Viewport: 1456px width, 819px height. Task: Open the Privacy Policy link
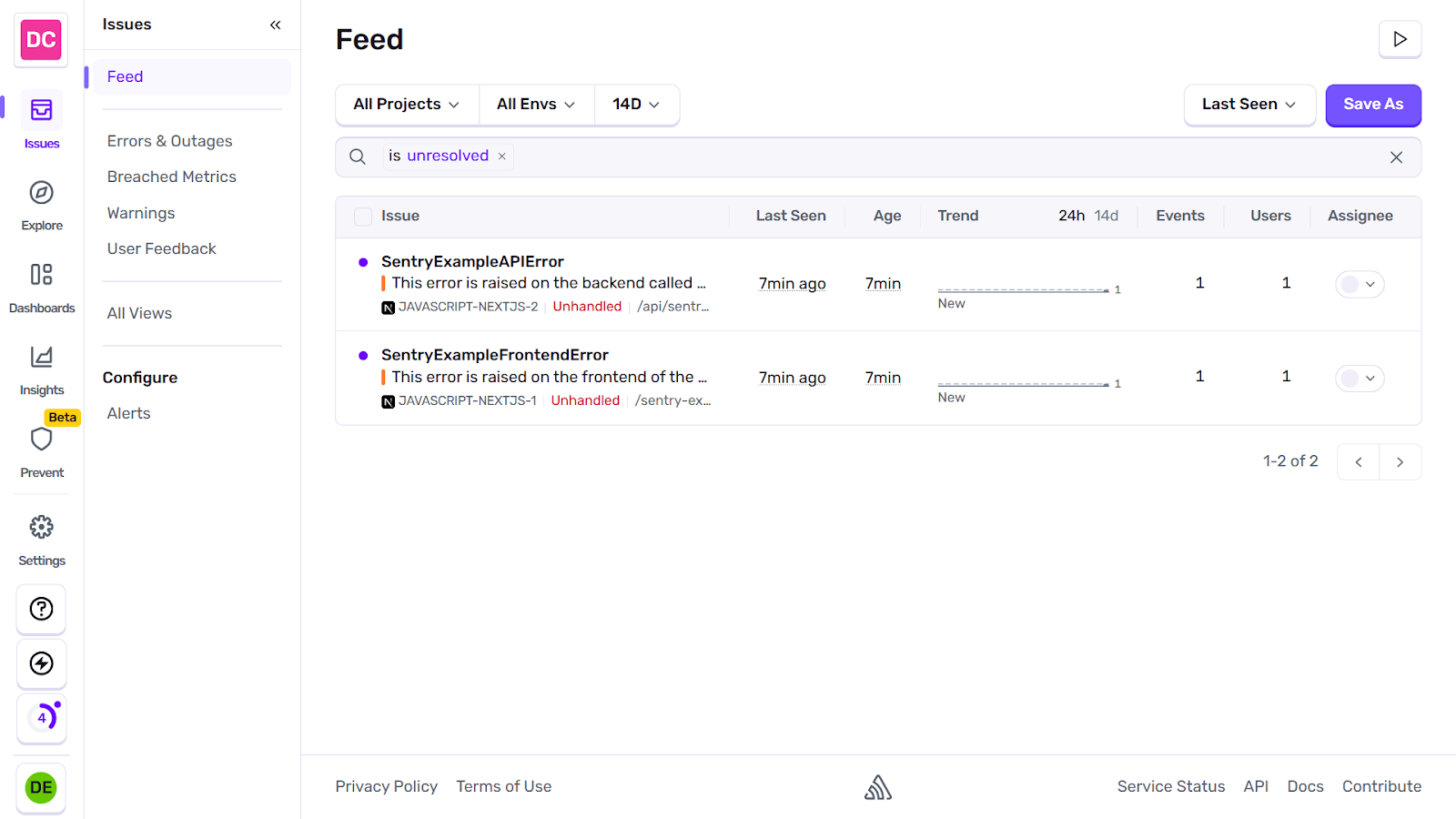tap(386, 785)
